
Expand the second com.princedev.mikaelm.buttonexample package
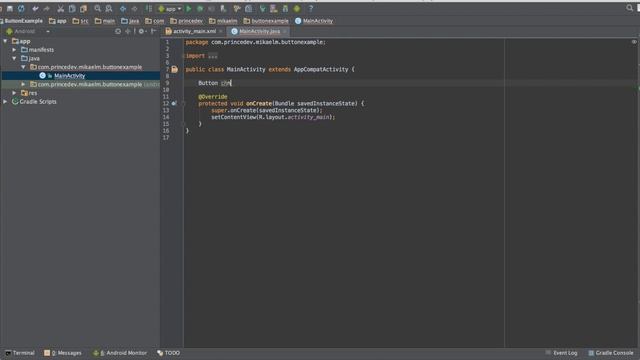pos(23,84)
